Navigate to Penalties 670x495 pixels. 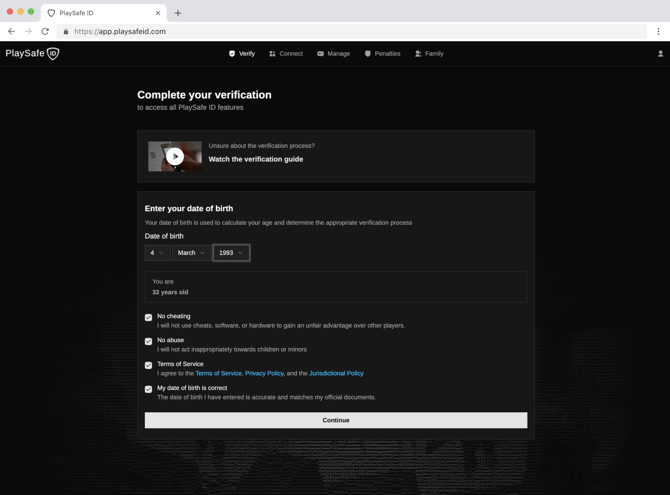click(382, 53)
